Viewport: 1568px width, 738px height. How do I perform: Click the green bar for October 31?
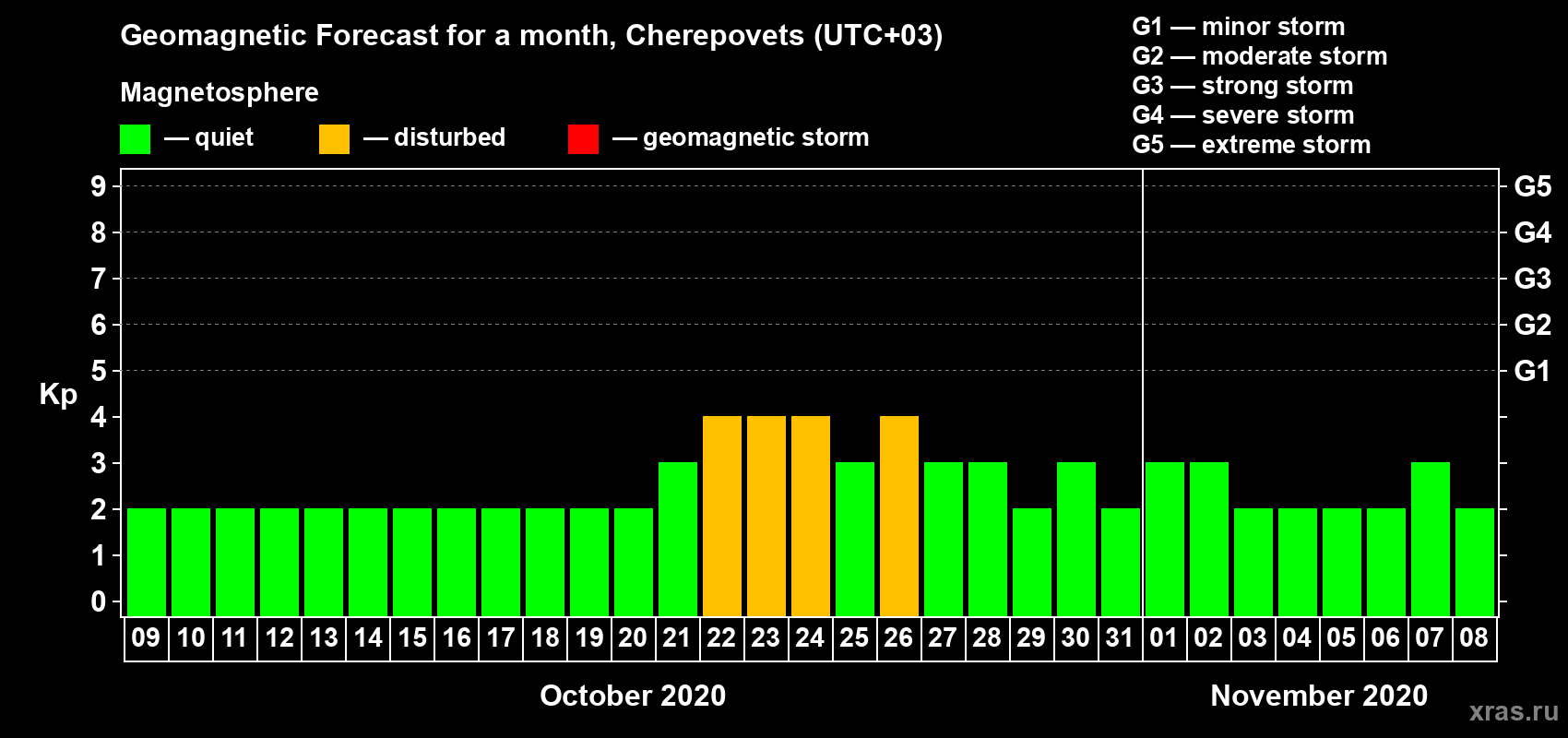coord(1121,562)
